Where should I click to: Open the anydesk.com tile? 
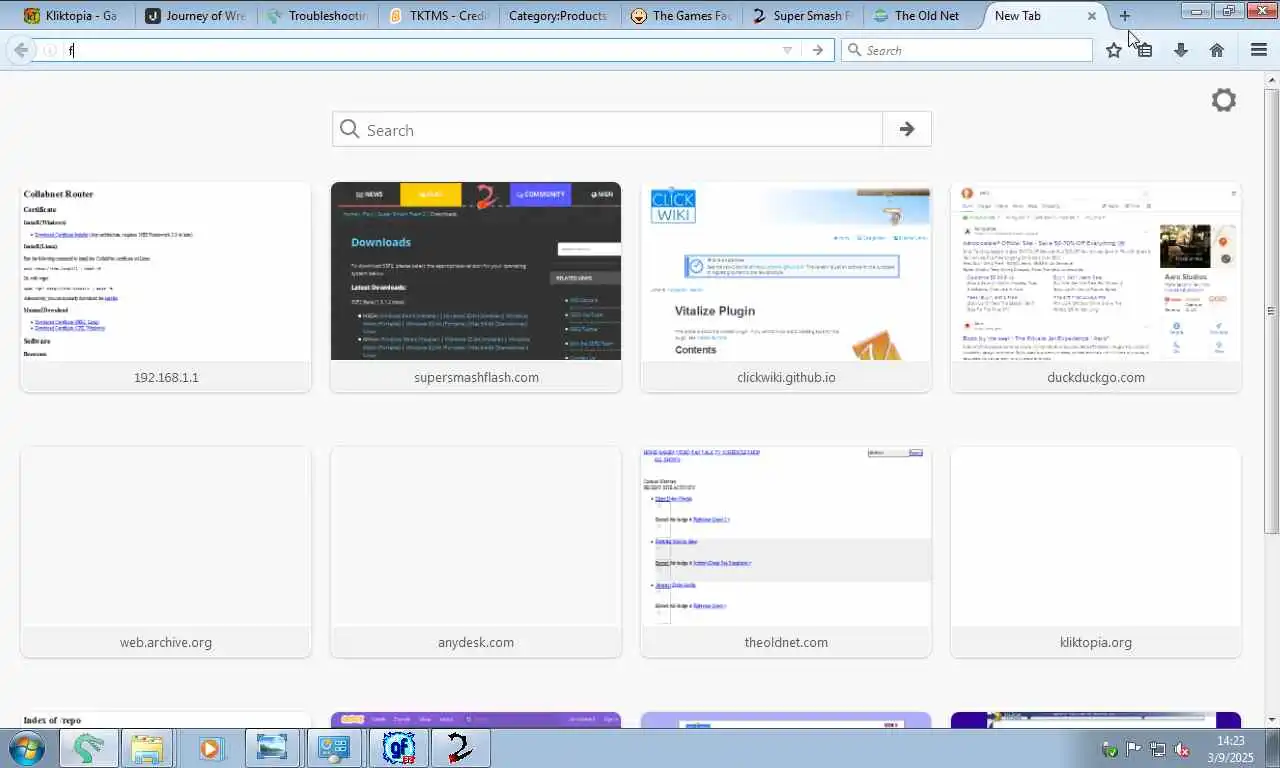476,552
